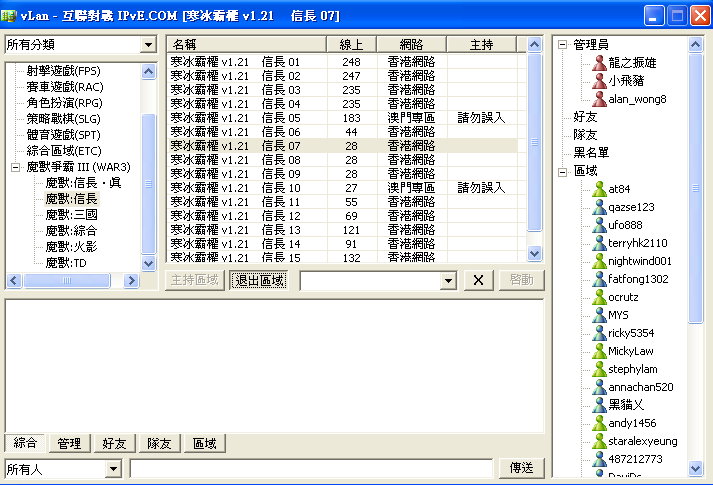The width and height of the screenshot is (713, 485).
Task: Switch to the 管理 tab
Action: (x=70, y=443)
